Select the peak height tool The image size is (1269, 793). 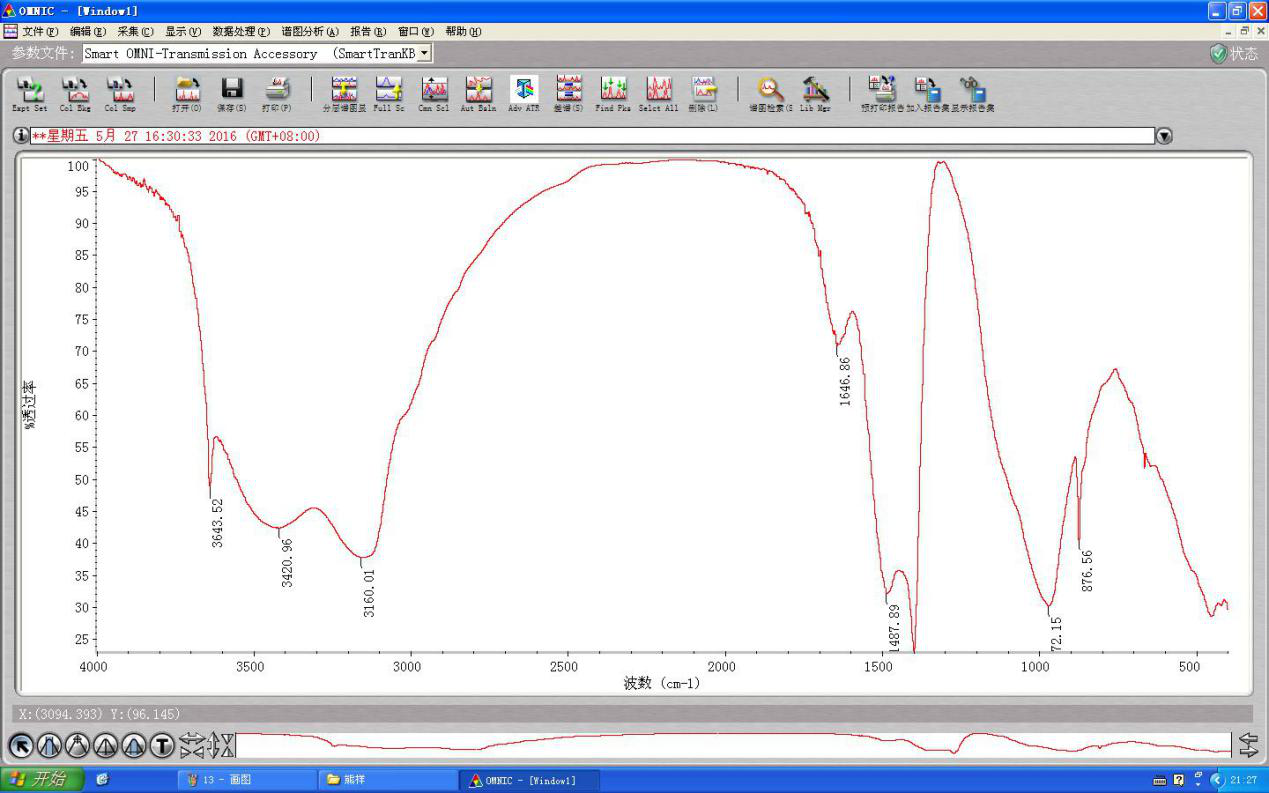point(105,745)
